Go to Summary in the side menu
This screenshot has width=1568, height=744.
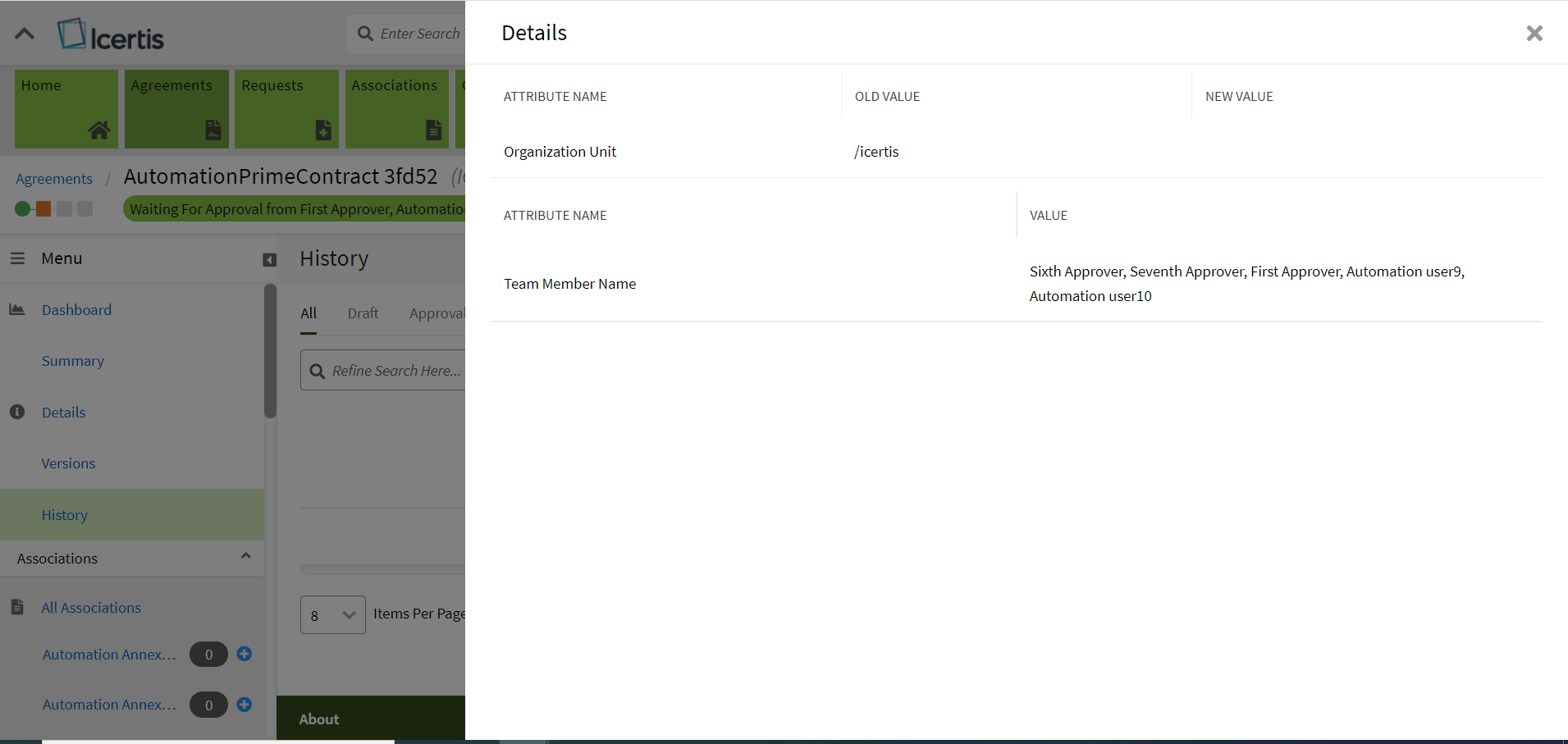pyautogui.click(x=72, y=361)
